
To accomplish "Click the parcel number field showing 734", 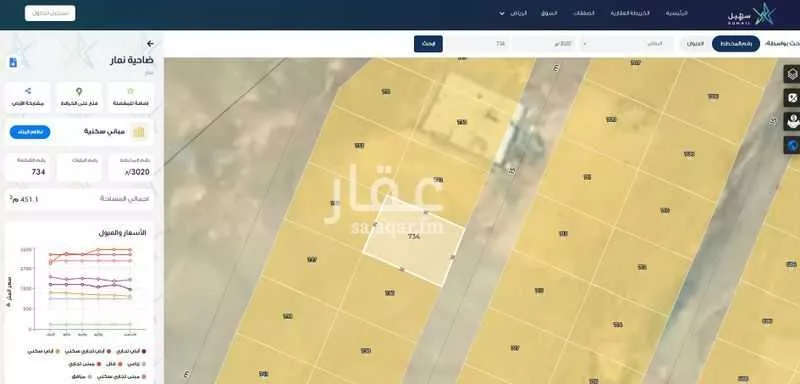I will (478, 44).
